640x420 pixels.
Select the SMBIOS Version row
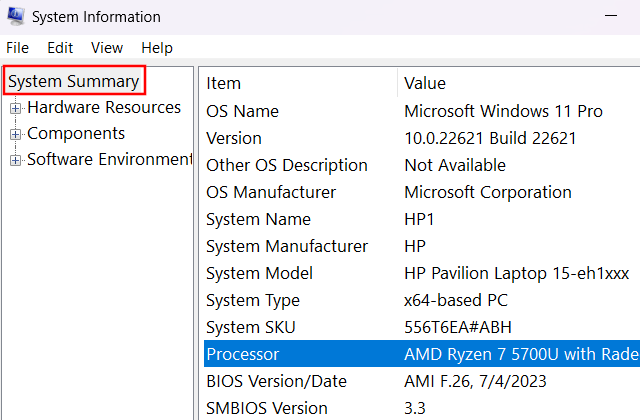pyautogui.click(x=422, y=408)
